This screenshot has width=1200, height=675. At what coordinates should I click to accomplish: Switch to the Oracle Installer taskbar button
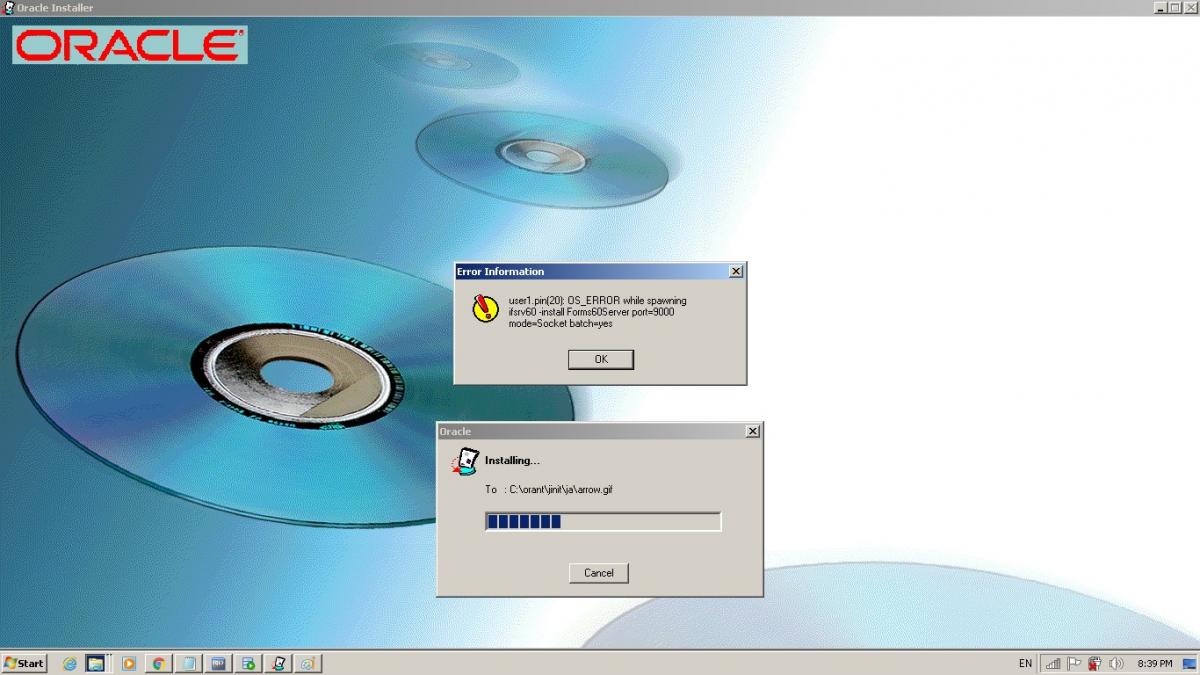point(279,663)
